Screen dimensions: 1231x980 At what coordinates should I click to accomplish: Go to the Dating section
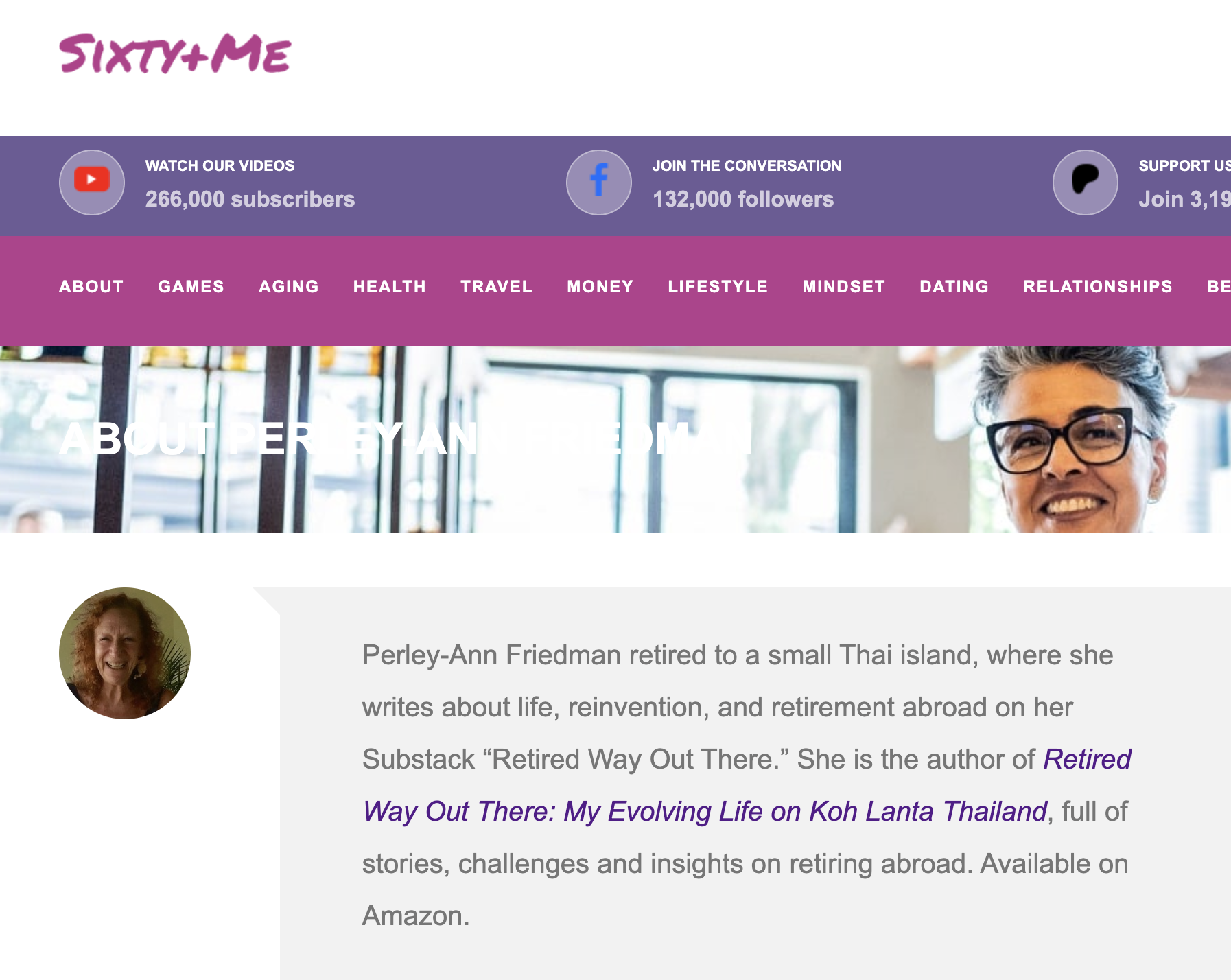pos(954,286)
